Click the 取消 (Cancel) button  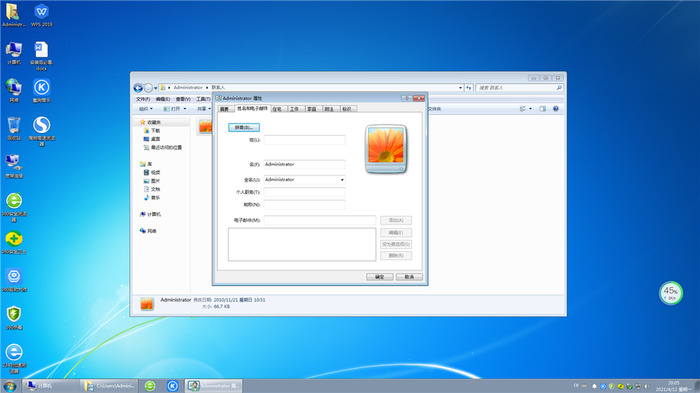[409, 277]
